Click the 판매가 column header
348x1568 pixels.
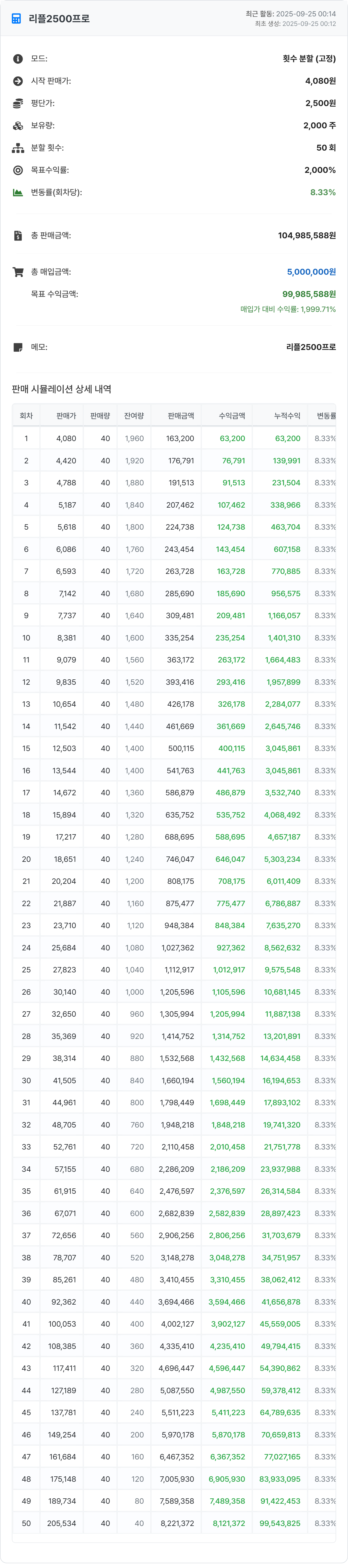[66, 416]
